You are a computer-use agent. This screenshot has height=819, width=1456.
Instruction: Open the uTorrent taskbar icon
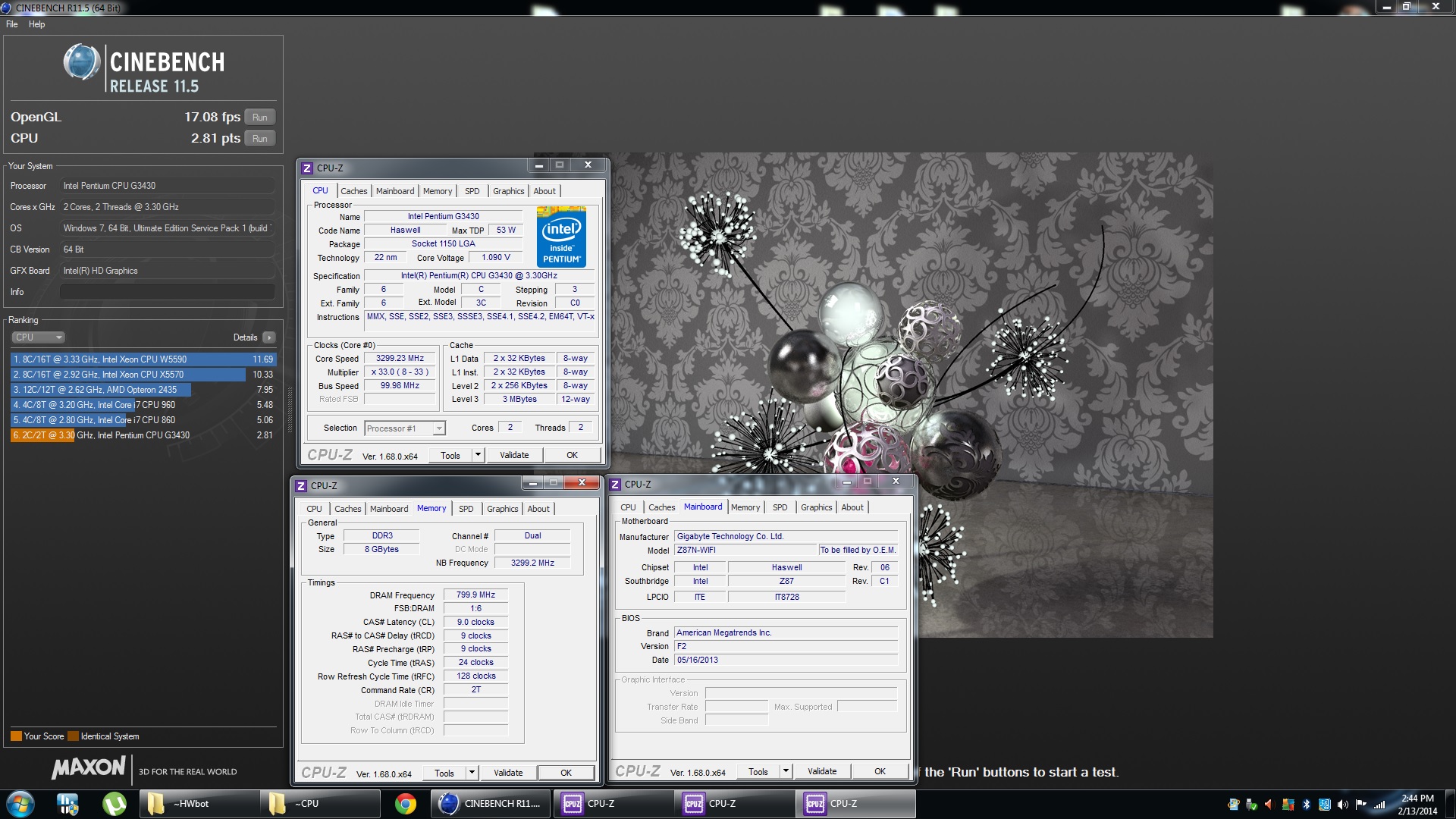point(115,804)
